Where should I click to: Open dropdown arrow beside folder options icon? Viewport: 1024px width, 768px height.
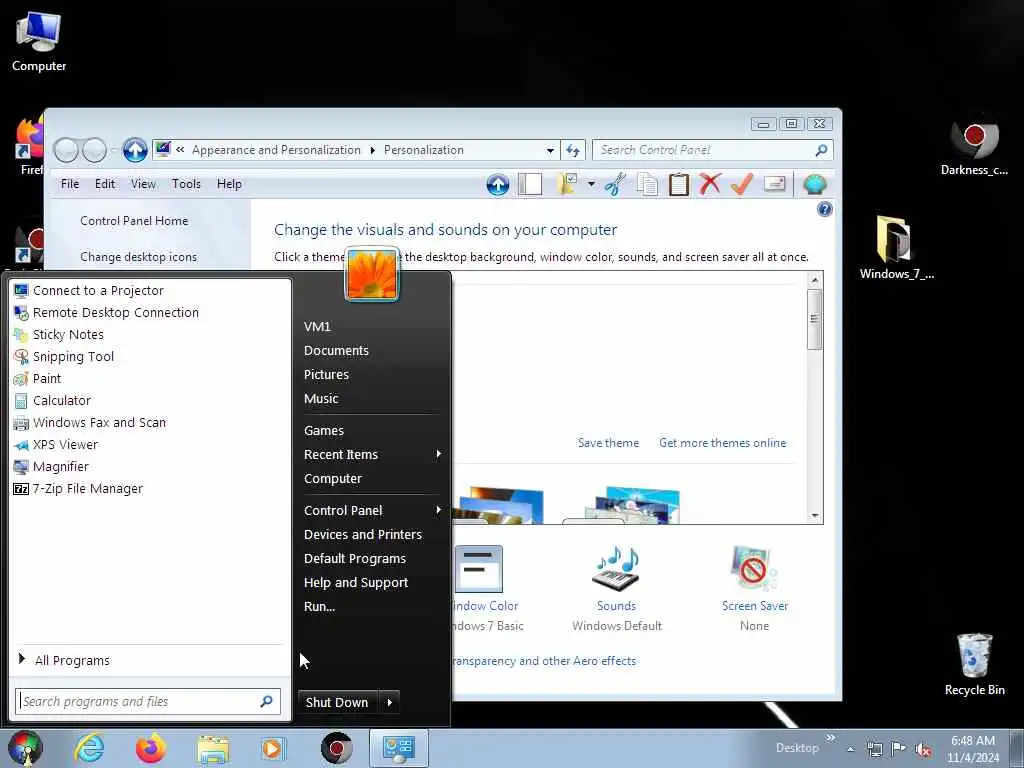click(x=591, y=184)
